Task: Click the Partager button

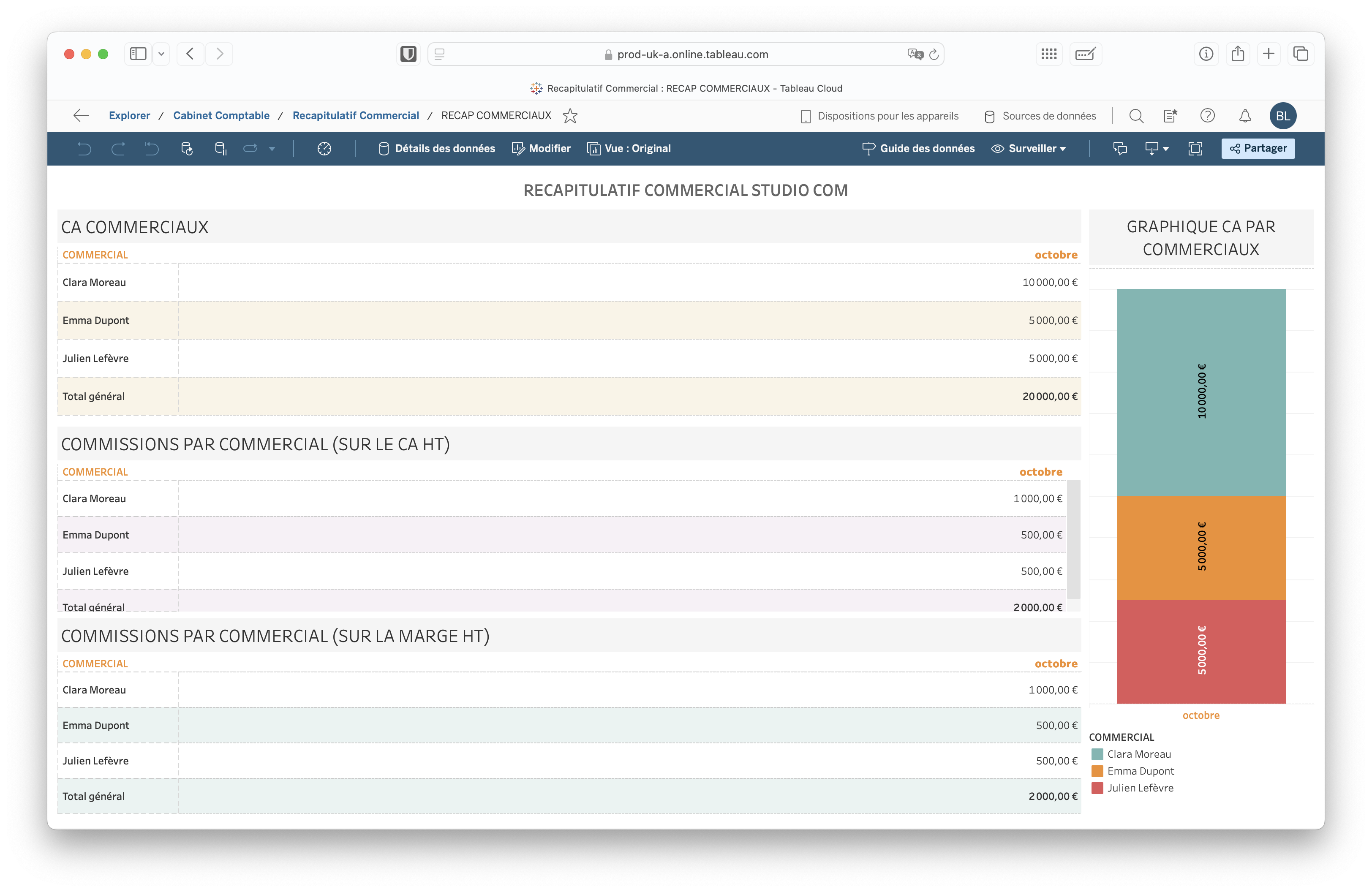Action: (1258, 148)
